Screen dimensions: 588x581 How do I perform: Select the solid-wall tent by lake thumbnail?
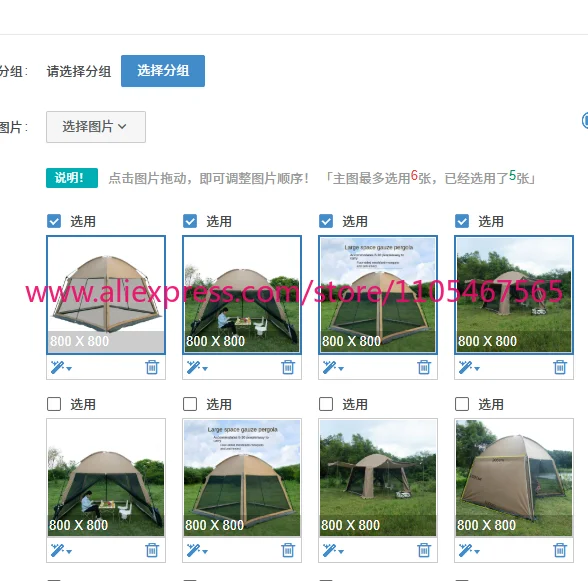[x=514, y=478]
